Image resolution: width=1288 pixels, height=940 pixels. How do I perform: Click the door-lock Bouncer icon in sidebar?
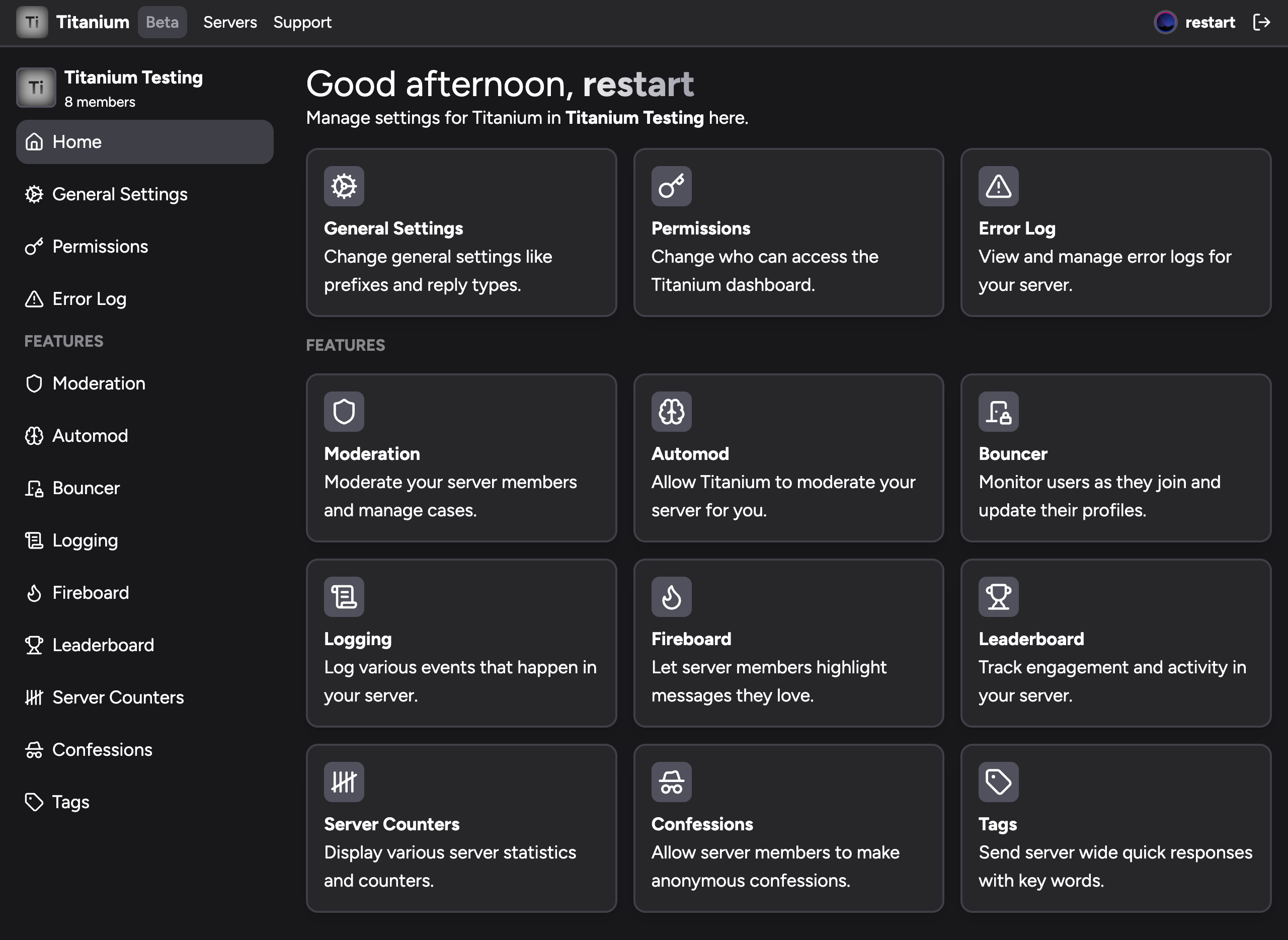(34, 488)
